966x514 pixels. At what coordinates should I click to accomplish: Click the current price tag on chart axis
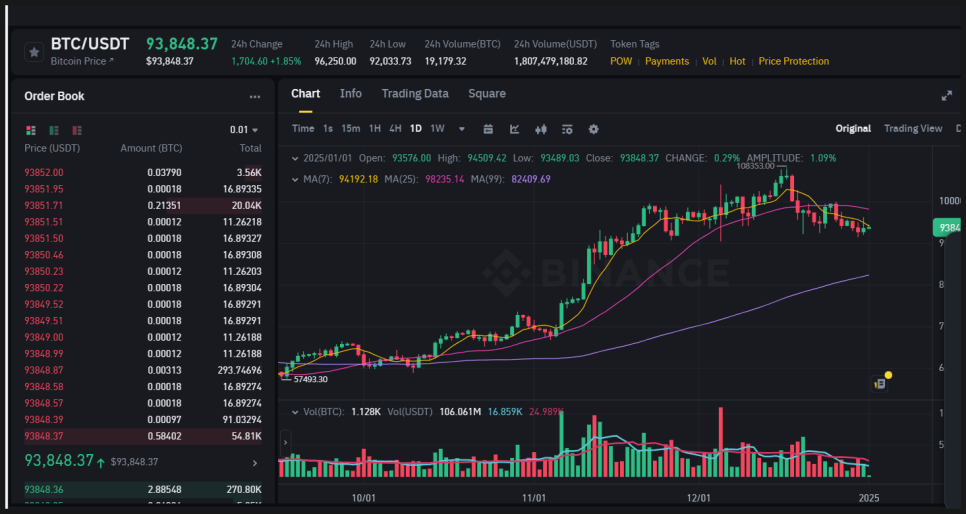(949, 227)
